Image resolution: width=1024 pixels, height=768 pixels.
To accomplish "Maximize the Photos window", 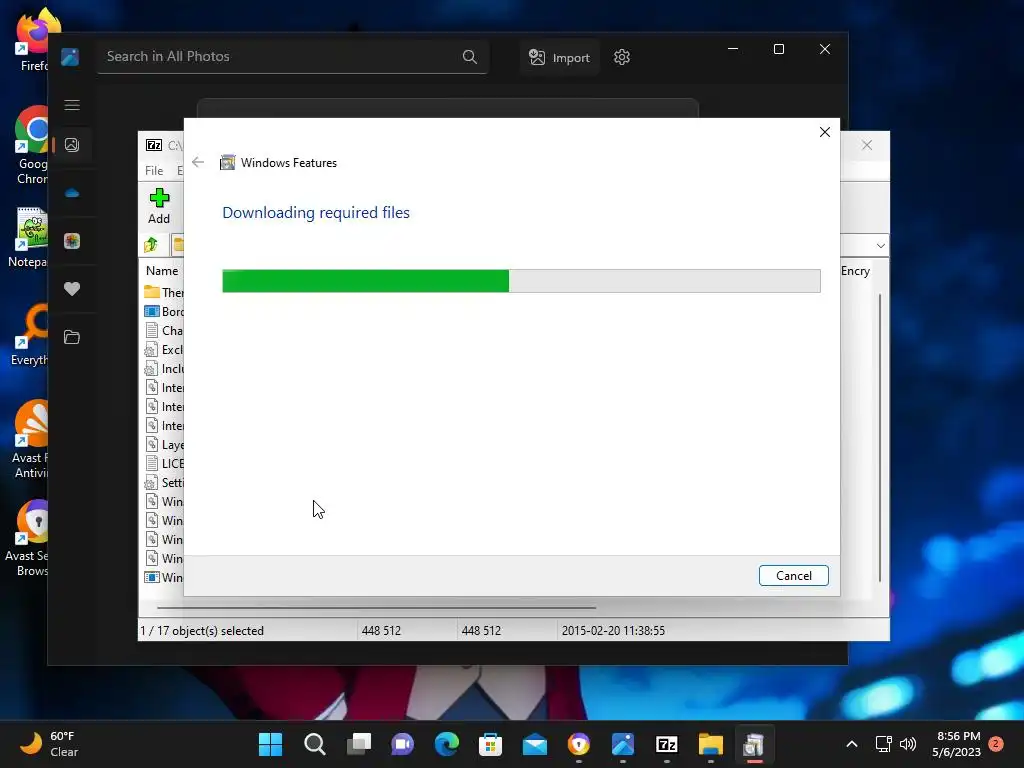I will [x=778, y=49].
